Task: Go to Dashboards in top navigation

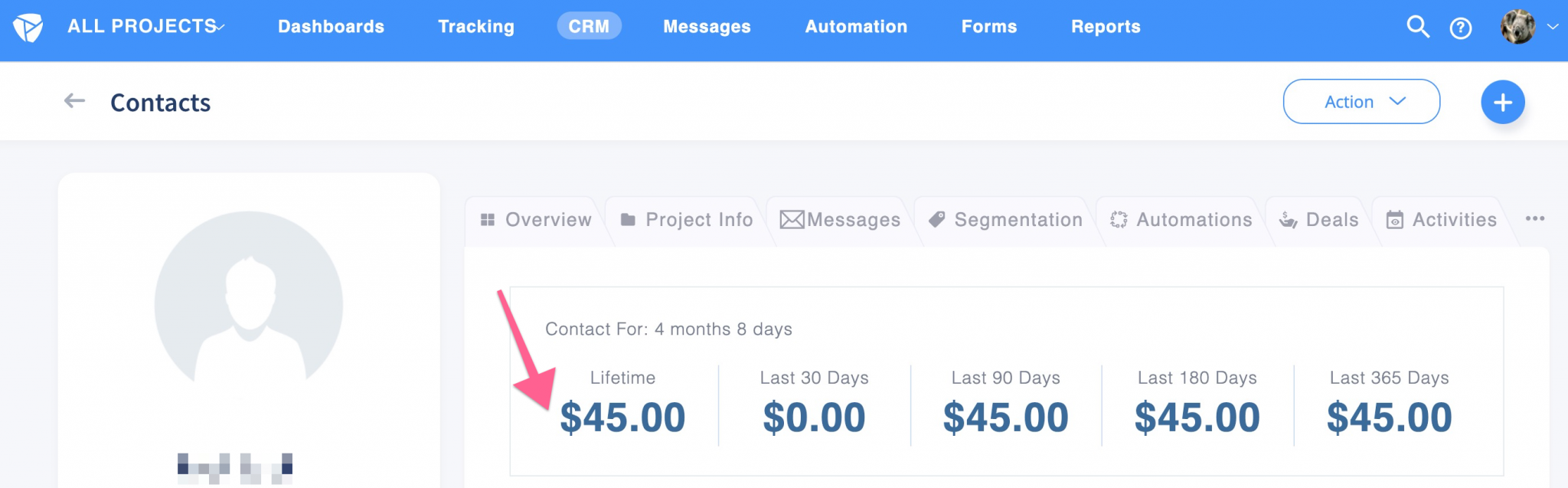Action: tap(331, 27)
